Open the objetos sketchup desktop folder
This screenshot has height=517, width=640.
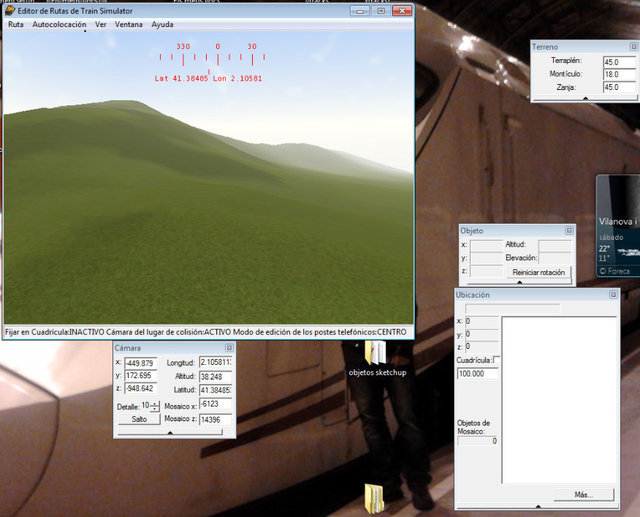point(376,357)
